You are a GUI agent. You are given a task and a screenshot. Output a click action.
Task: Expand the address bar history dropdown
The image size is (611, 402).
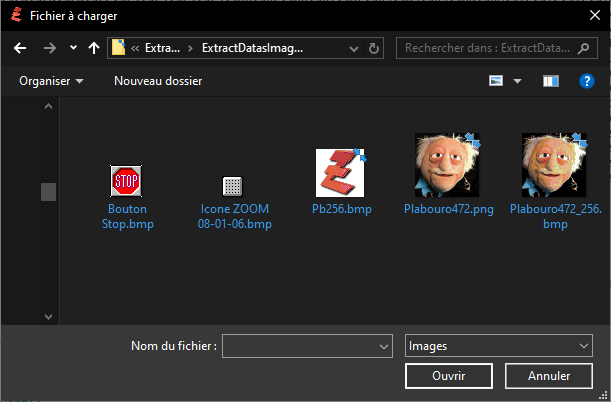354,49
